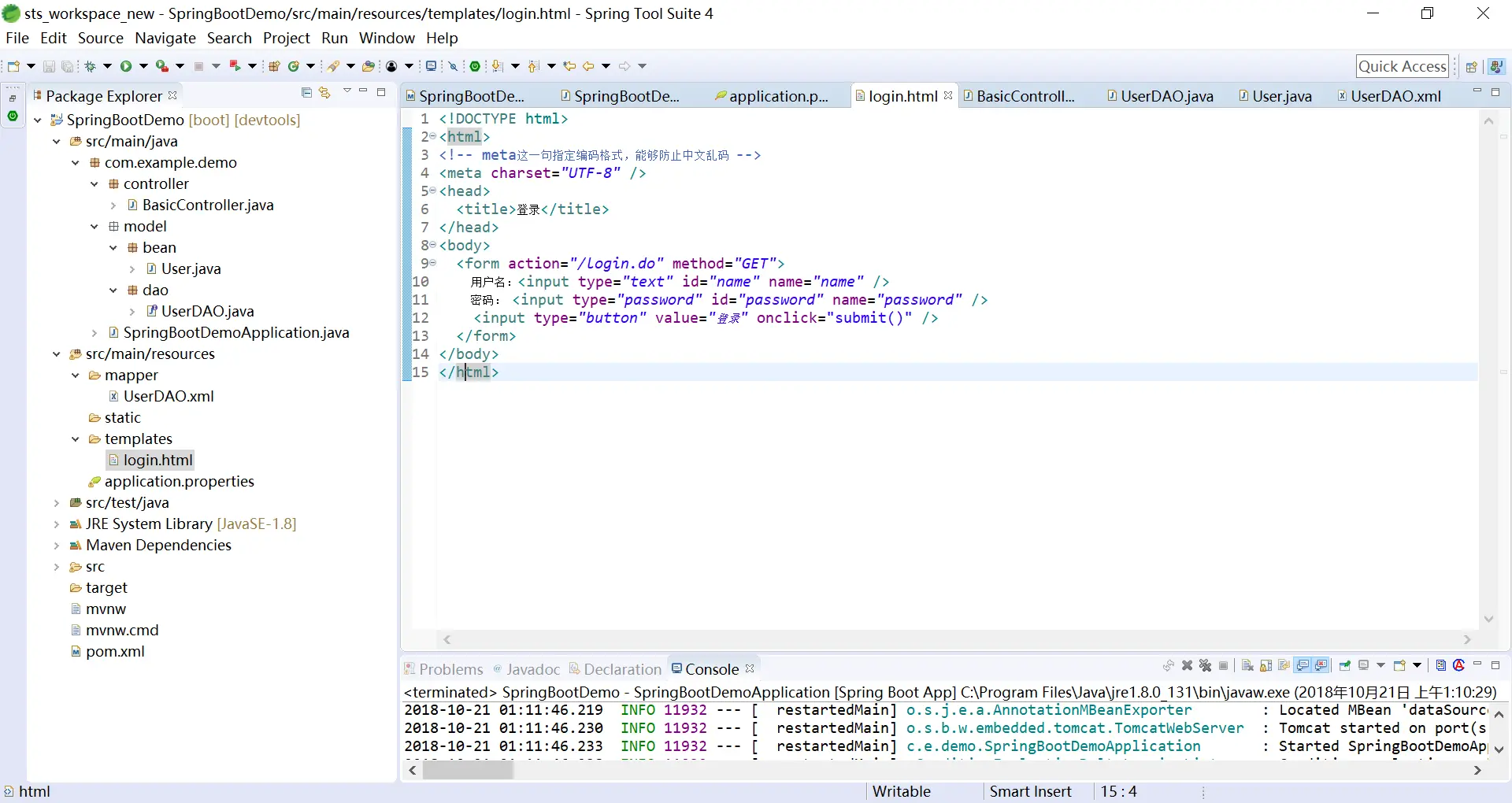Toggle Link with Editor in Package Explorer
This screenshot has height=803, width=1512.
(324, 93)
